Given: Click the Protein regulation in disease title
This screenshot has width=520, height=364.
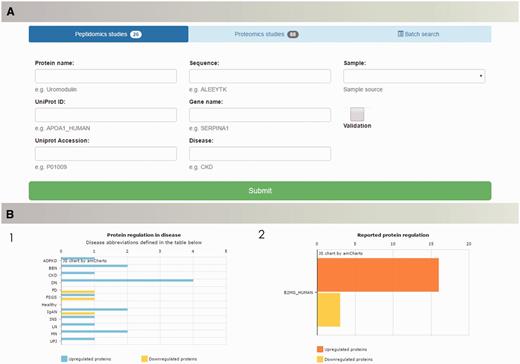Looking at the screenshot, I should [144, 235].
